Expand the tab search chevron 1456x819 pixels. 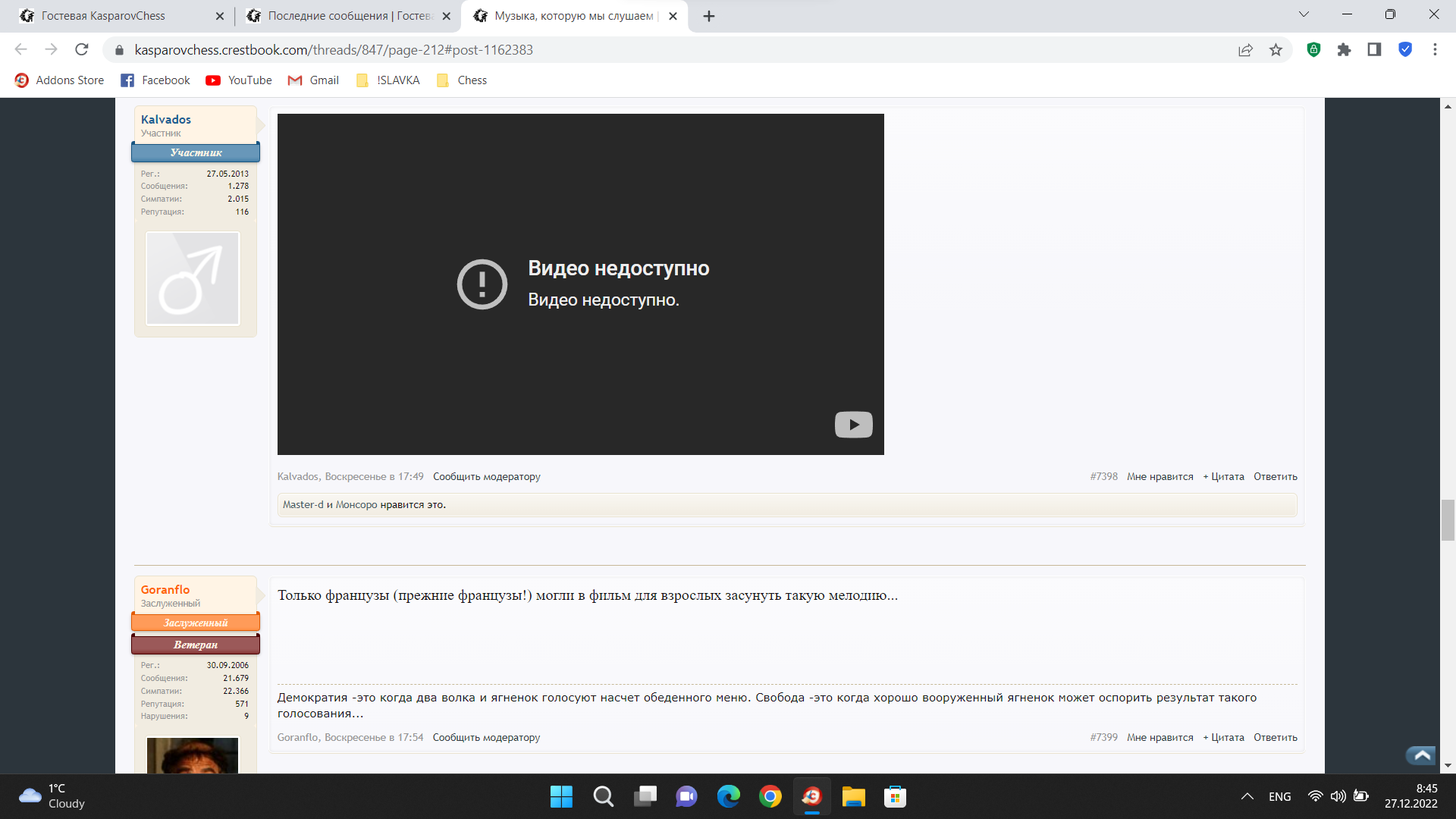click(x=1304, y=14)
